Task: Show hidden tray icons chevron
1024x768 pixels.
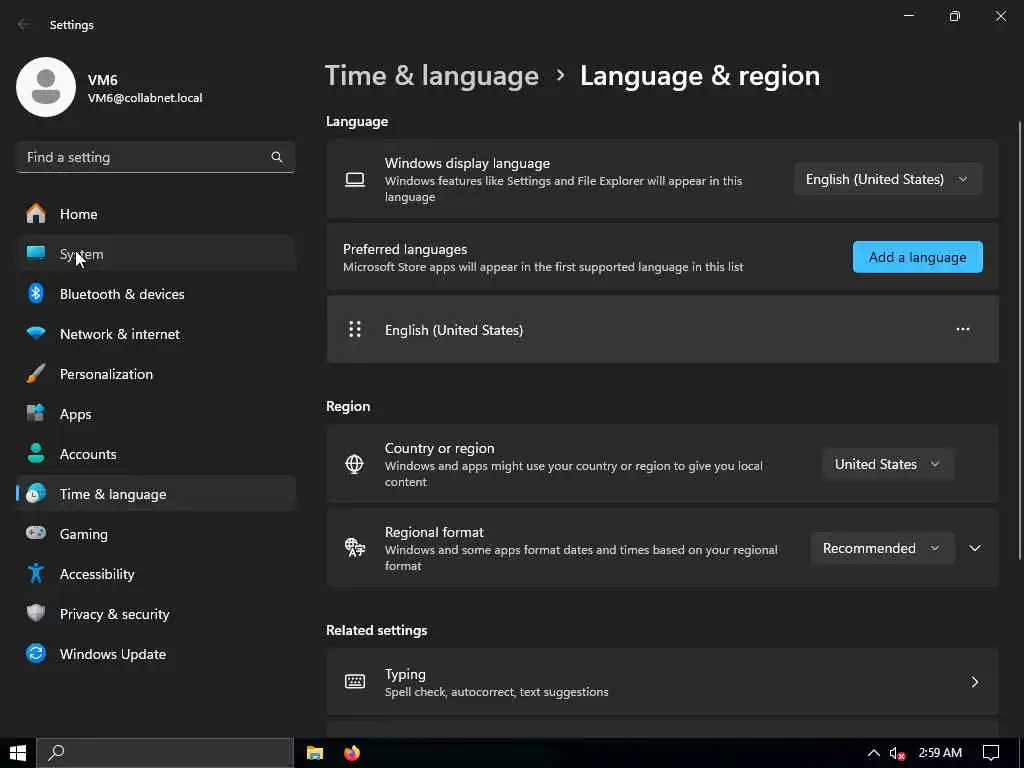Action: [x=873, y=753]
